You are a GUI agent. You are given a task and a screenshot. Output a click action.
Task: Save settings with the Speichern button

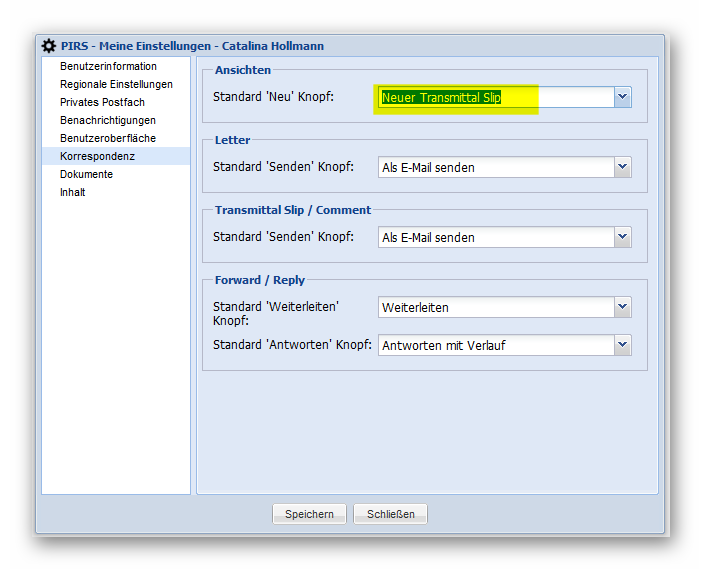[309, 514]
